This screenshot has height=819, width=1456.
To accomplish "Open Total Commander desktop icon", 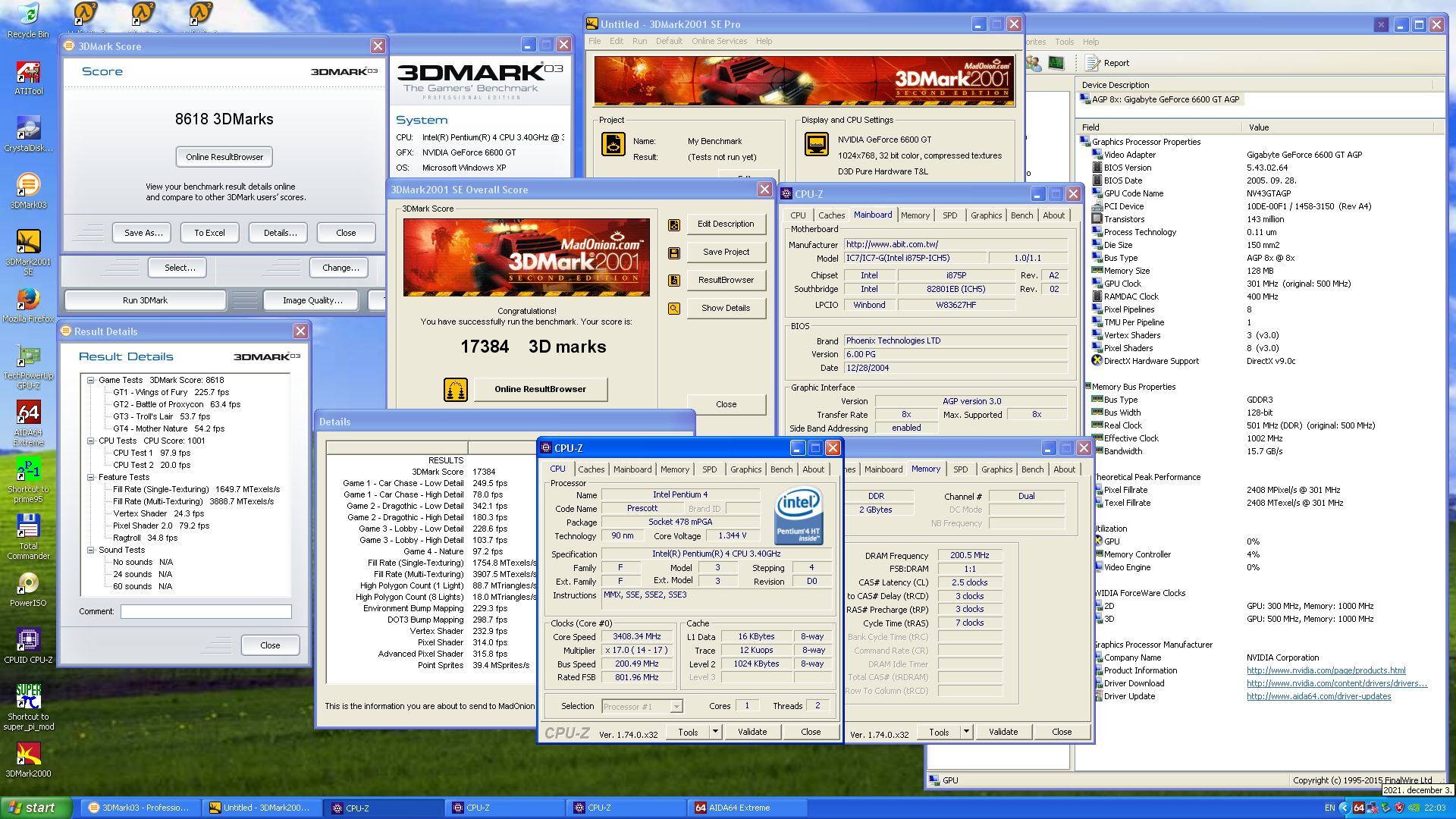I will pos(28,537).
